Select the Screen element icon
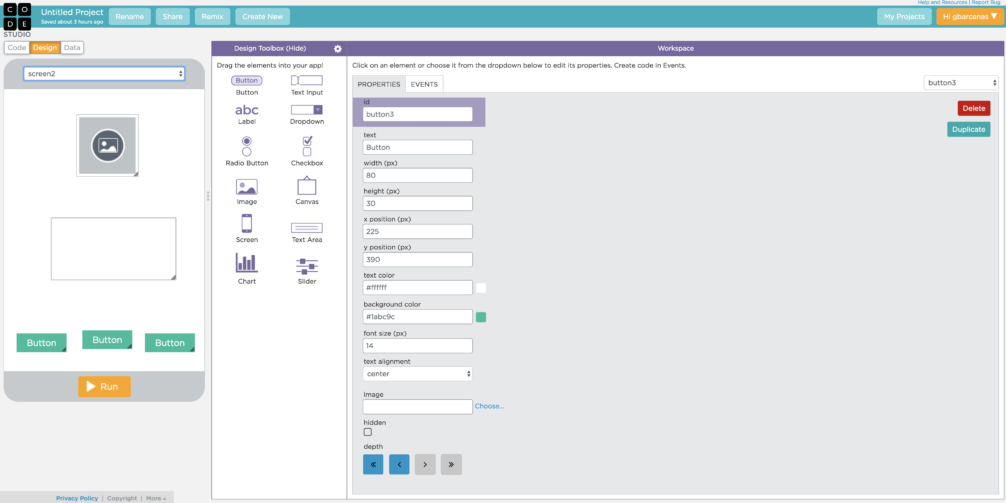 [246, 223]
